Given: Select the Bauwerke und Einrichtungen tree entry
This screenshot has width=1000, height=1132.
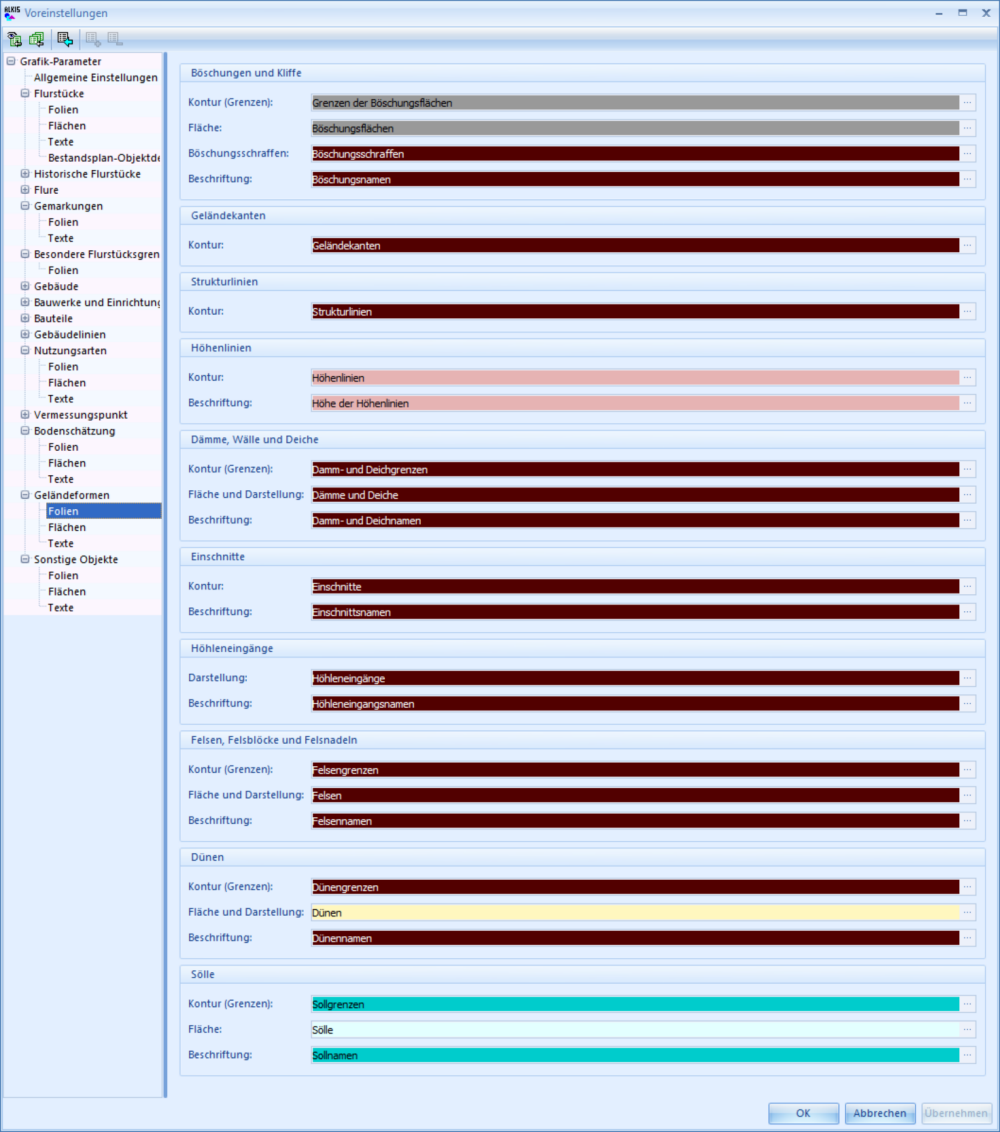Looking at the screenshot, I should tap(97, 302).
